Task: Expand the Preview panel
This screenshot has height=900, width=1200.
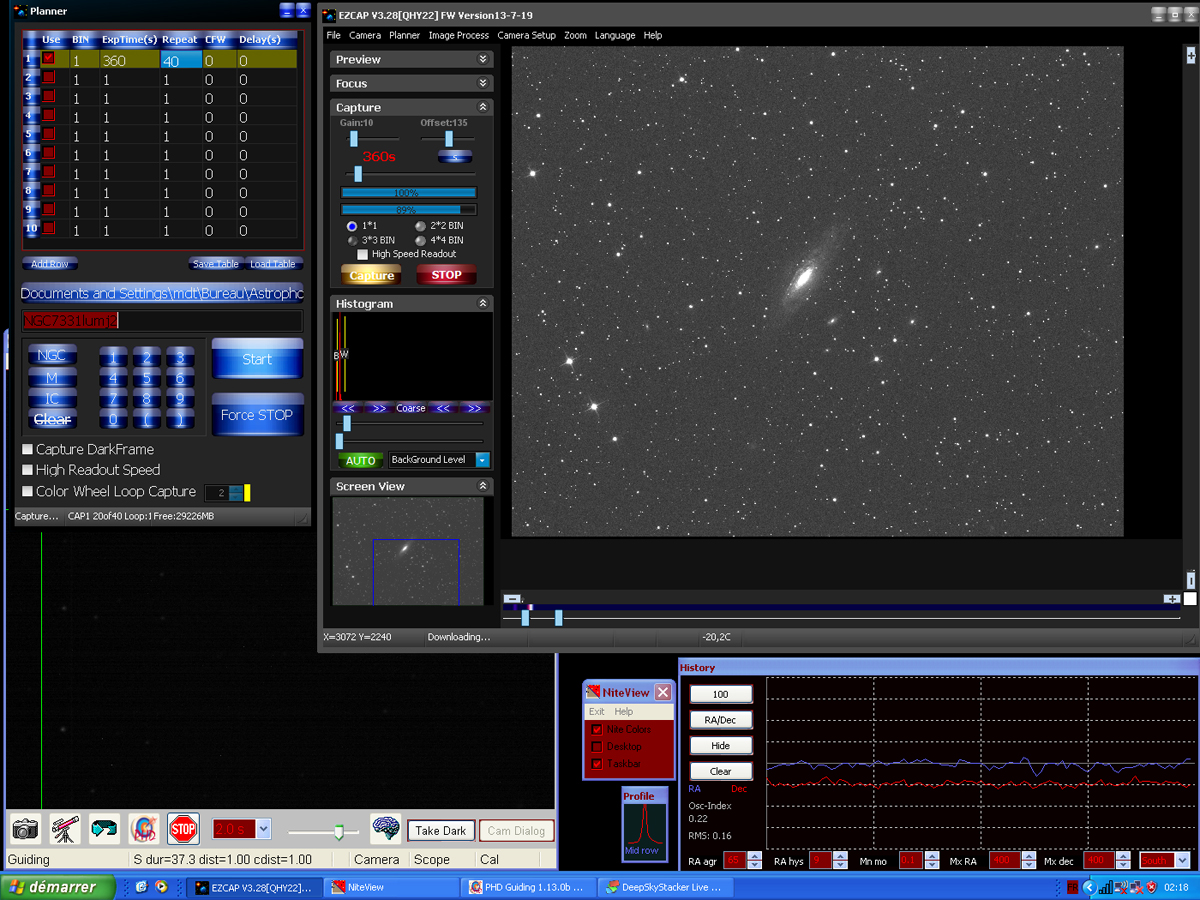Action: [x=483, y=59]
